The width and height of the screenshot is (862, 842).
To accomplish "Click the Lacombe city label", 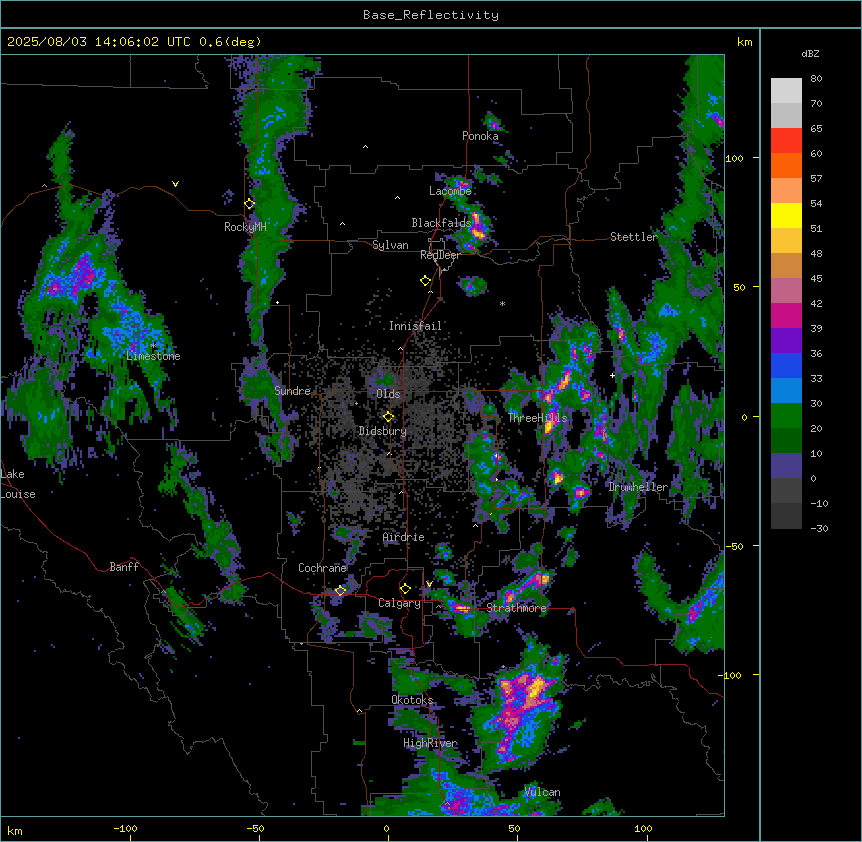I will [450, 191].
